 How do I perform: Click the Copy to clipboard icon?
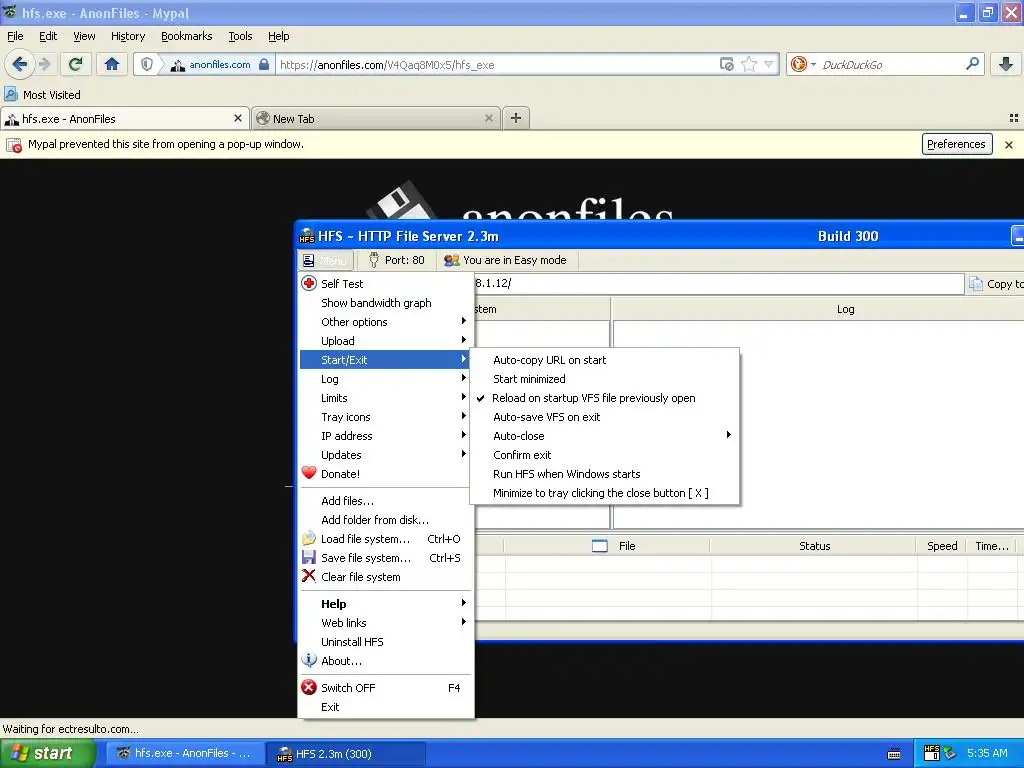pyautogui.click(x=976, y=283)
